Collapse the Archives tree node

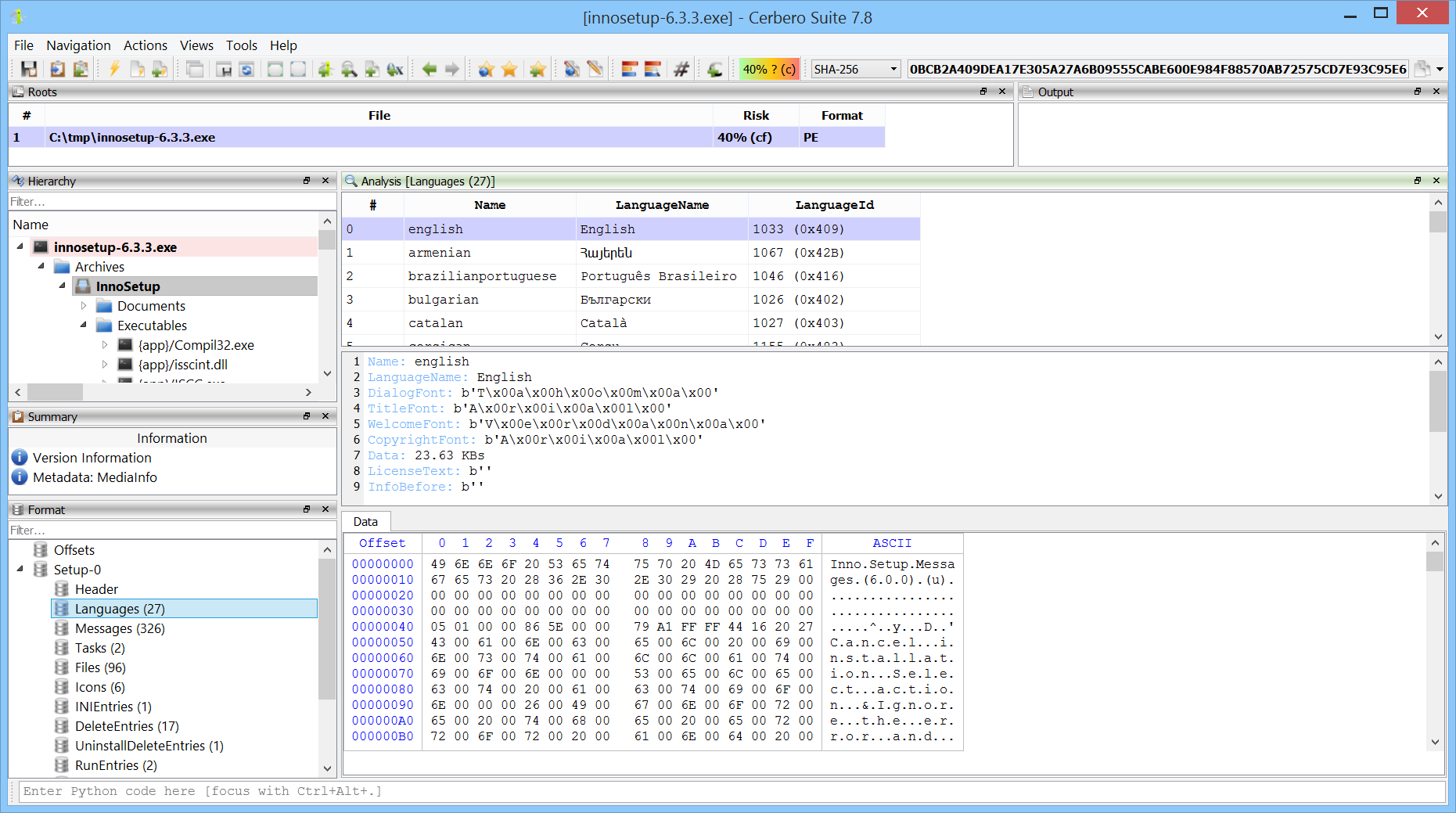pos(41,266)
